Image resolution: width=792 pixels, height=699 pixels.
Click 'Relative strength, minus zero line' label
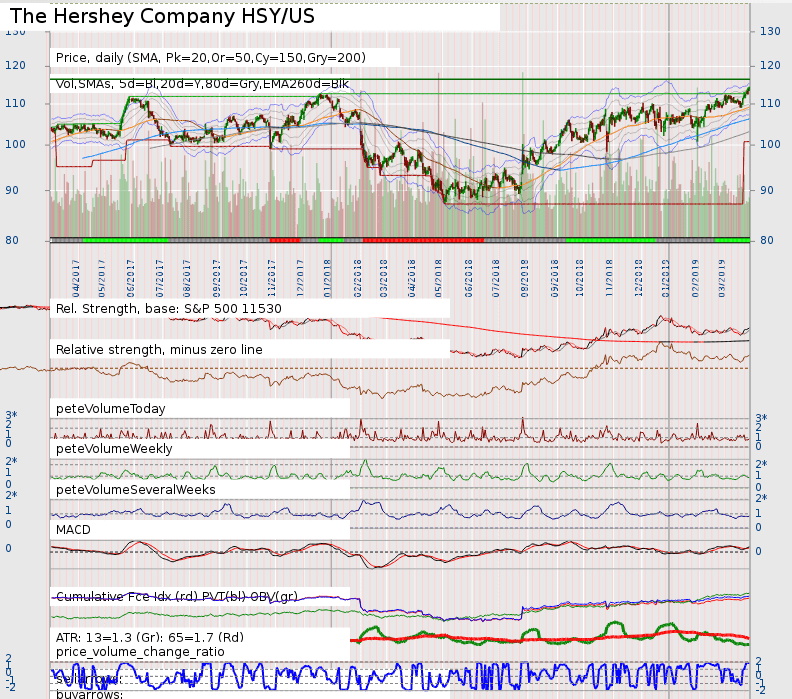(x=159, y=350)
